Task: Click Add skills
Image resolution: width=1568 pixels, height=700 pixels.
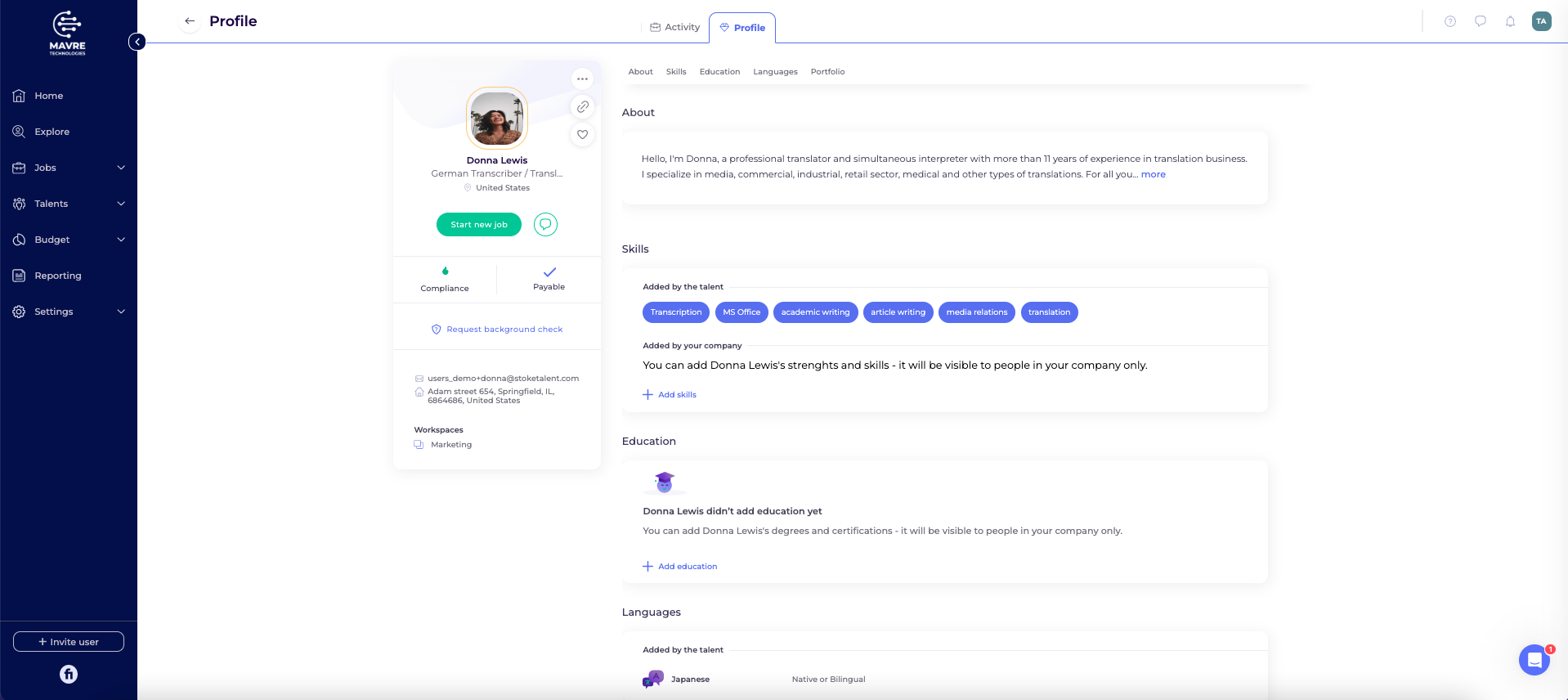Action: [670, 395]
